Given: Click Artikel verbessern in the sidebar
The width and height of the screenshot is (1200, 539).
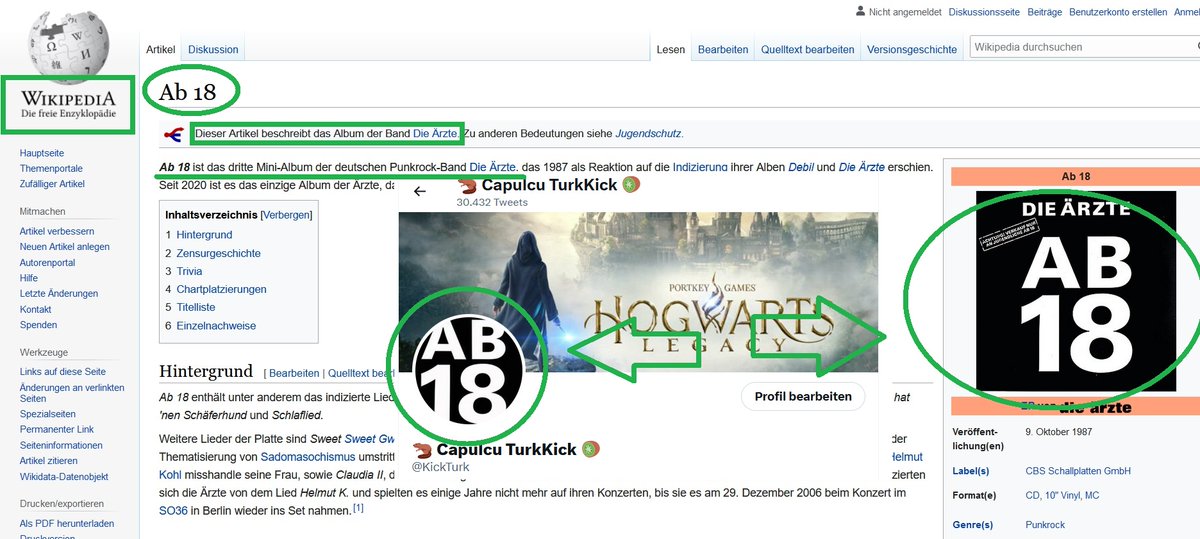Looking at the screenshot, I should pos(57,231).
